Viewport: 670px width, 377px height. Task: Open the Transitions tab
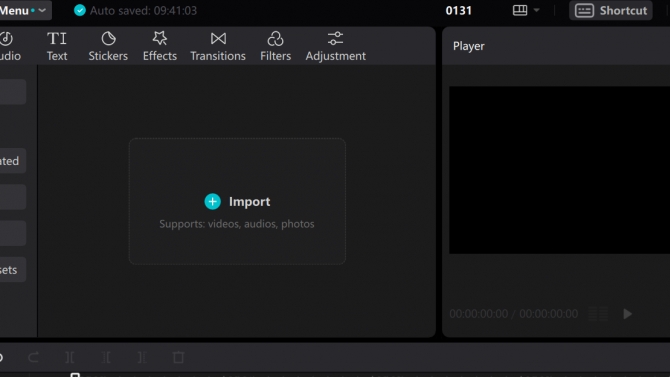tap(218, 46)
